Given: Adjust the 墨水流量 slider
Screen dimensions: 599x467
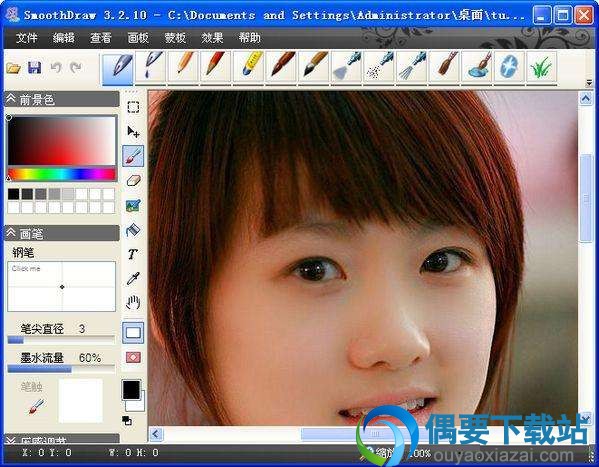Looking at the screenshot, I should [61, 369].
